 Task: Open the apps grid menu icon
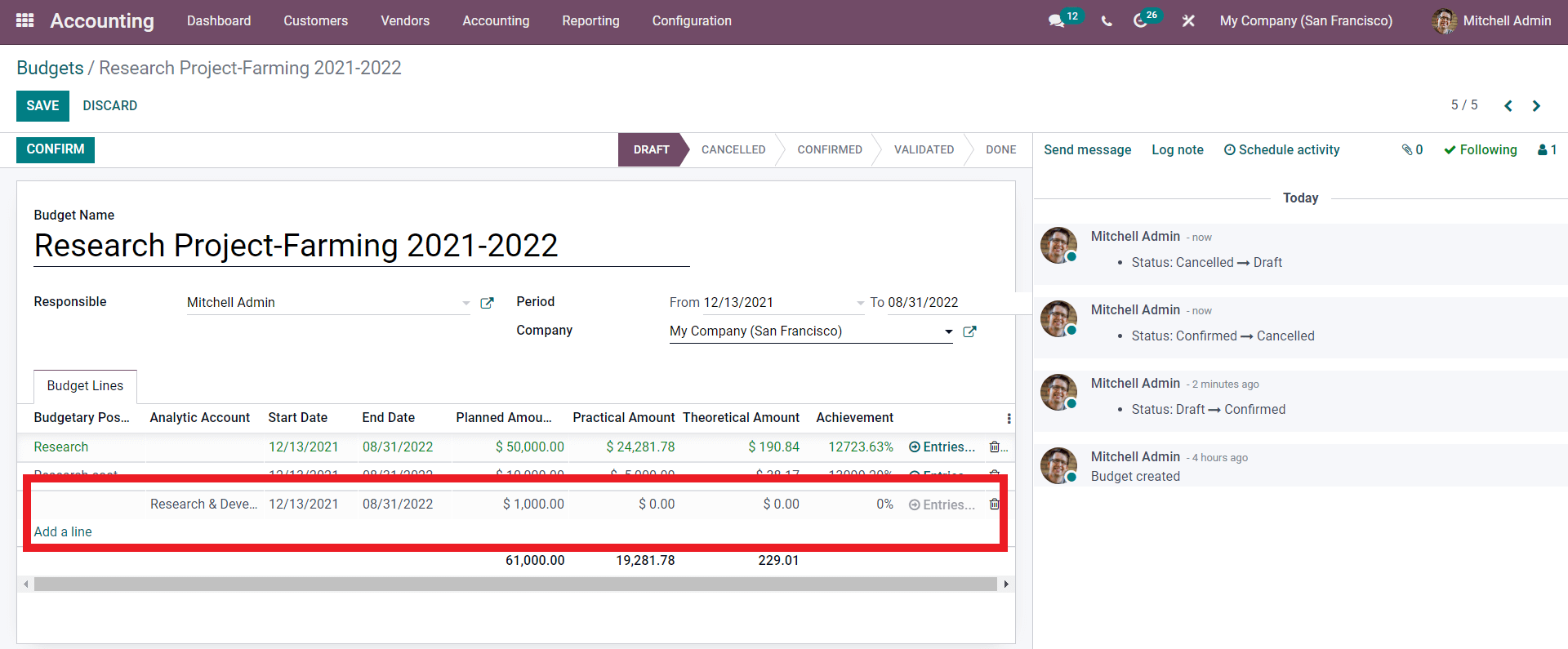[25, 20]
